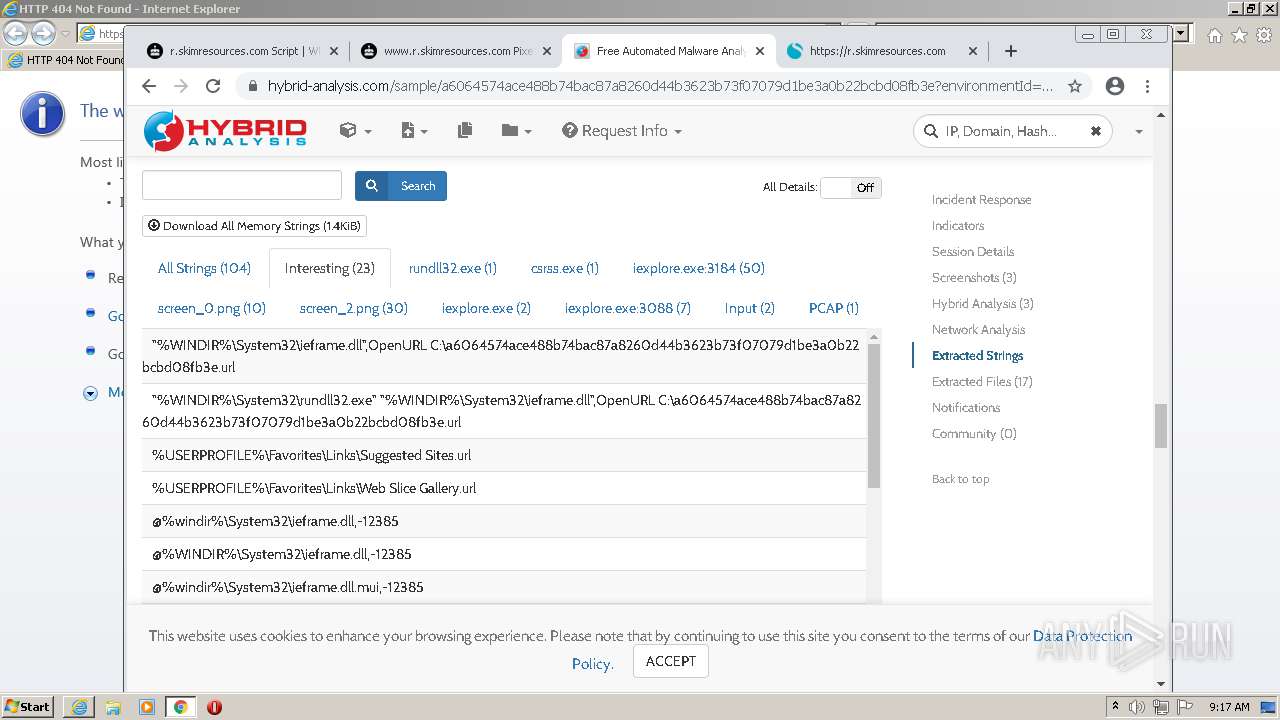Click the volume icon in system tray
1280x720 pixels.
click(x=1137, y=707)
